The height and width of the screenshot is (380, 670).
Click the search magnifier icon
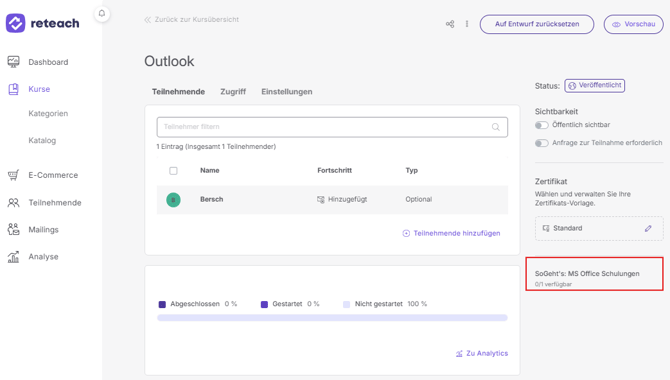(496, 127)
